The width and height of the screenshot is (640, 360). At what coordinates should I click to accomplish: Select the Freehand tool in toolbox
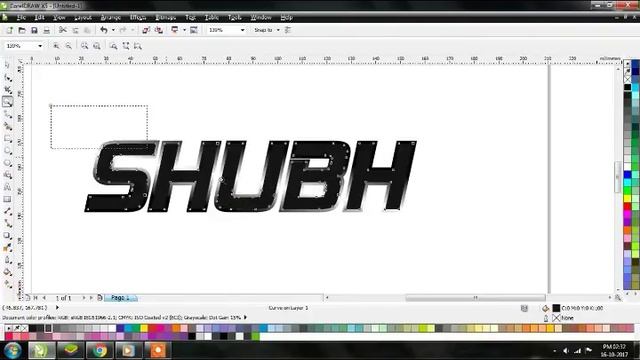(7, 114)
